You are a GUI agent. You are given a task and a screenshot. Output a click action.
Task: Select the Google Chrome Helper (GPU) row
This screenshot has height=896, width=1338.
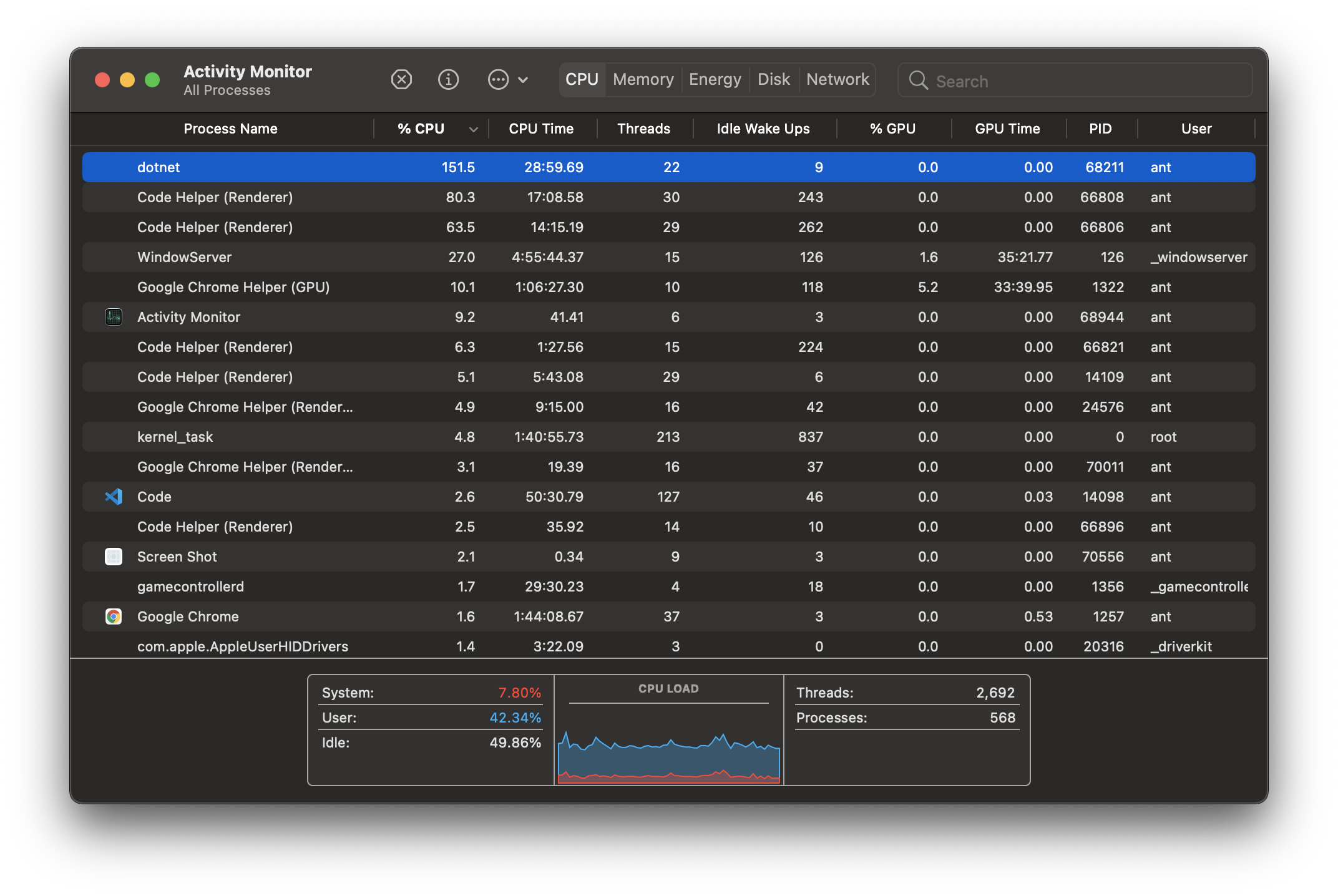(x=668, y=287)
